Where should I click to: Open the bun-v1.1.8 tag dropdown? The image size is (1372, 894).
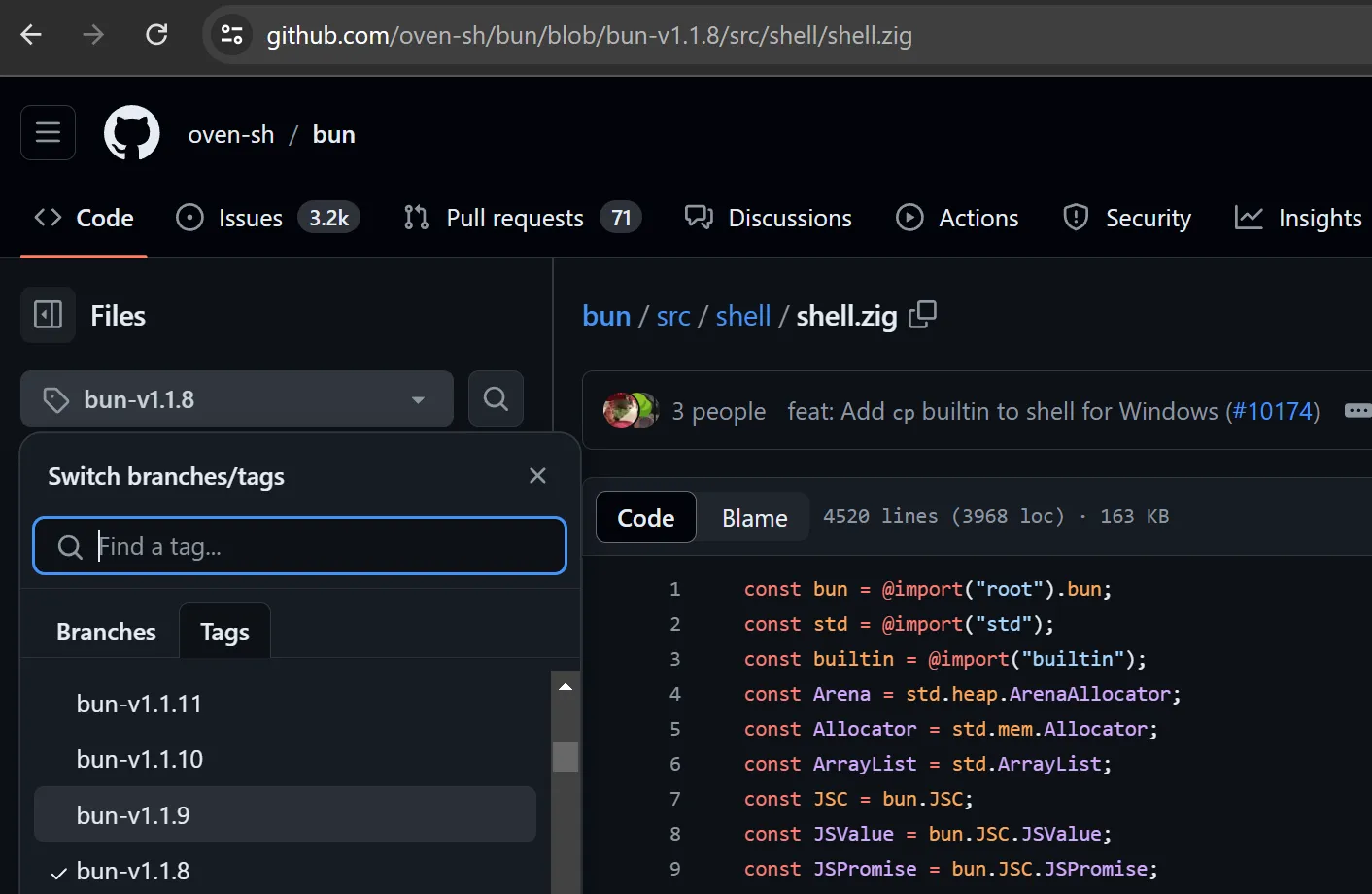coord(237,398)
